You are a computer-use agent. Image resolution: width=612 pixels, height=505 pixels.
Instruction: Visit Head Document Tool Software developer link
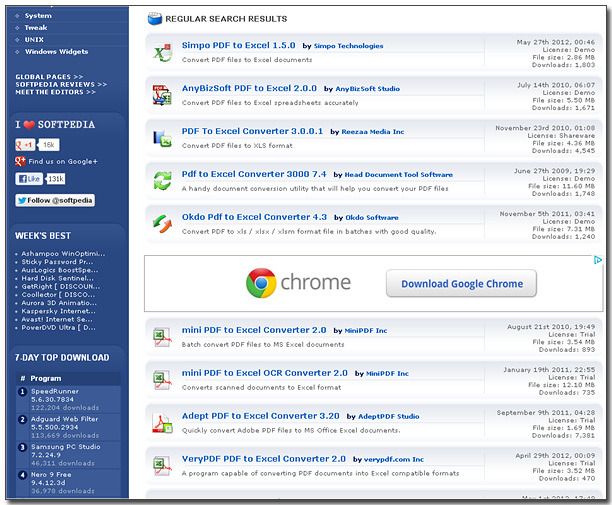coord(399,175)
